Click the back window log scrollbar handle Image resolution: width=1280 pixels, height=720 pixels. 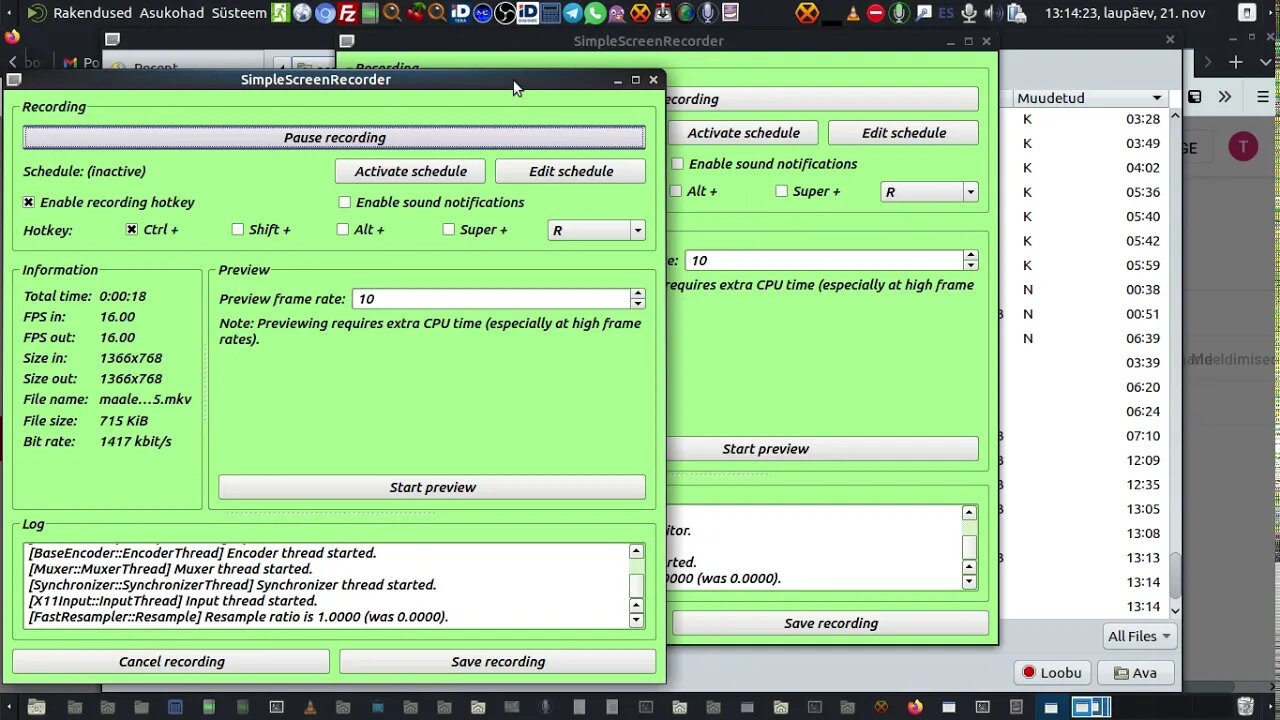tap(969, 547)
